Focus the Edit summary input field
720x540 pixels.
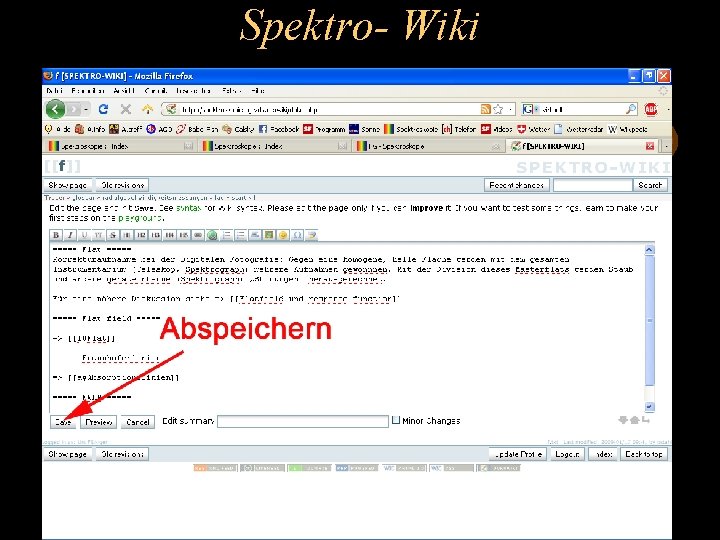(x=303, y=422)
